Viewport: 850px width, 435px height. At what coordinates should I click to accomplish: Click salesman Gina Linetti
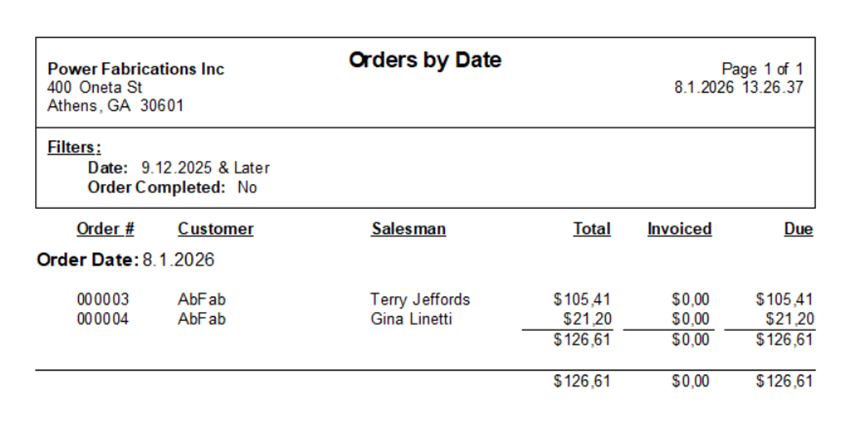pyautogui.click(x=411, y=319)
